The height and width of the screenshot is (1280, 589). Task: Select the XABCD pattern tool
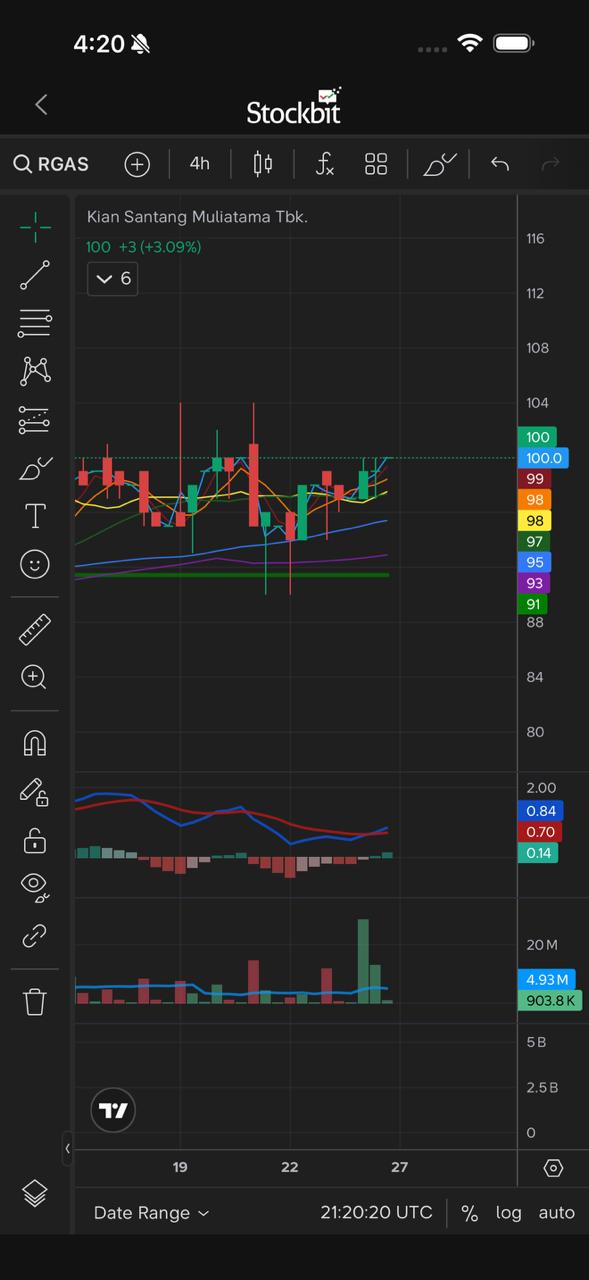point(35,371)
